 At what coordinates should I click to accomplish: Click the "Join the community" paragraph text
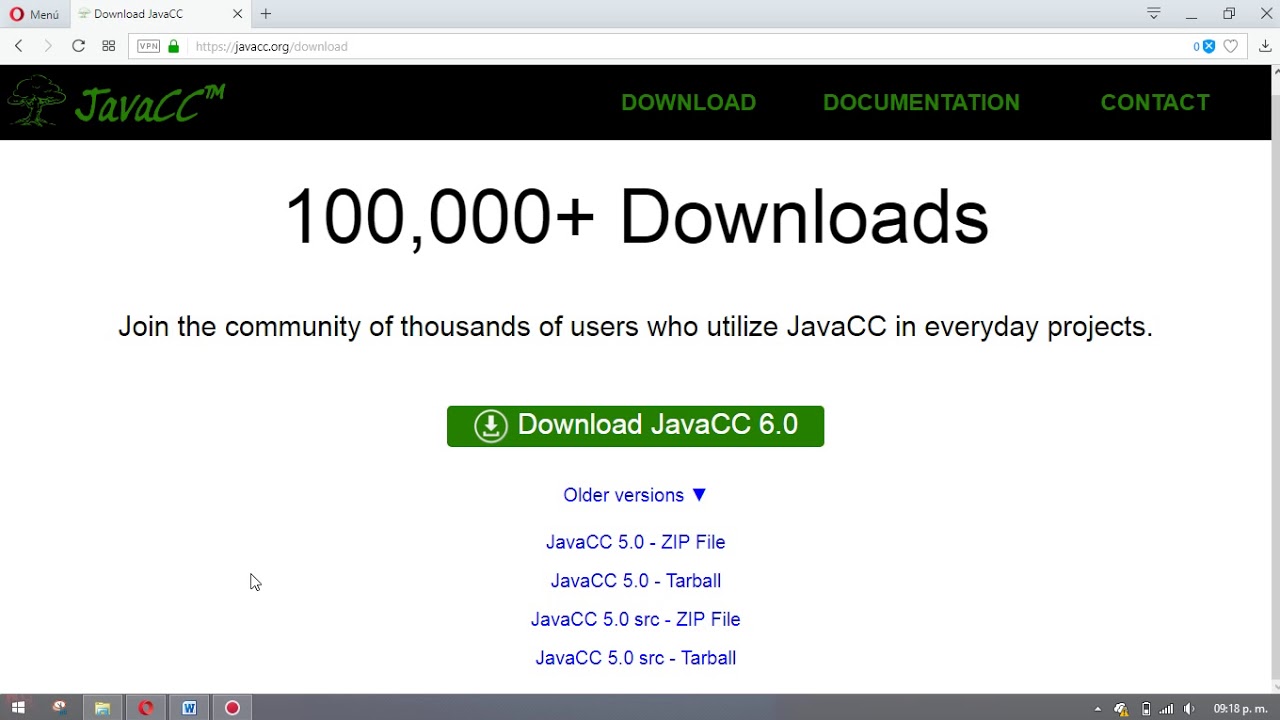point(636,327)
